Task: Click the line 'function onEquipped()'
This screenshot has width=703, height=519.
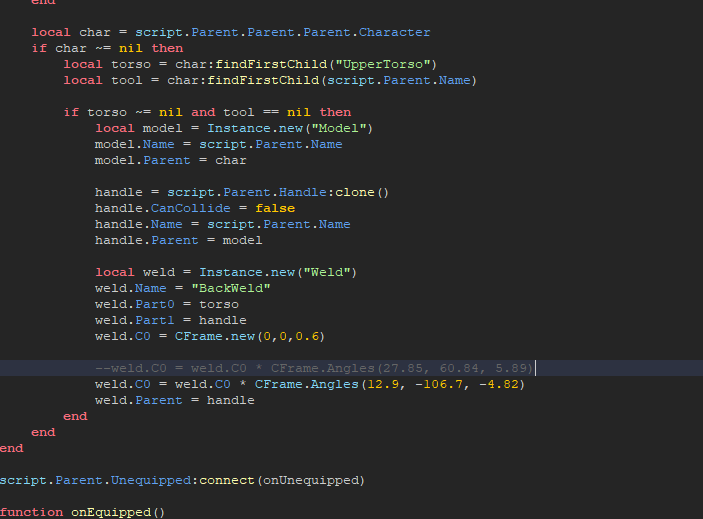Action: (x=82, y=512)
